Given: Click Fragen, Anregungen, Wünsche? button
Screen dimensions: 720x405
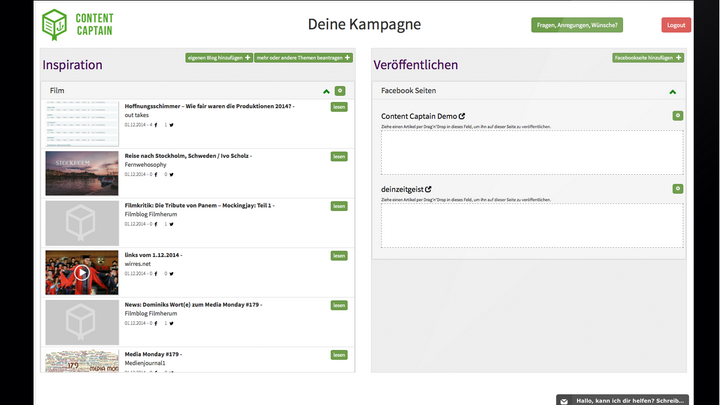Looking at the screenshot, I should [x=577, y=25].
